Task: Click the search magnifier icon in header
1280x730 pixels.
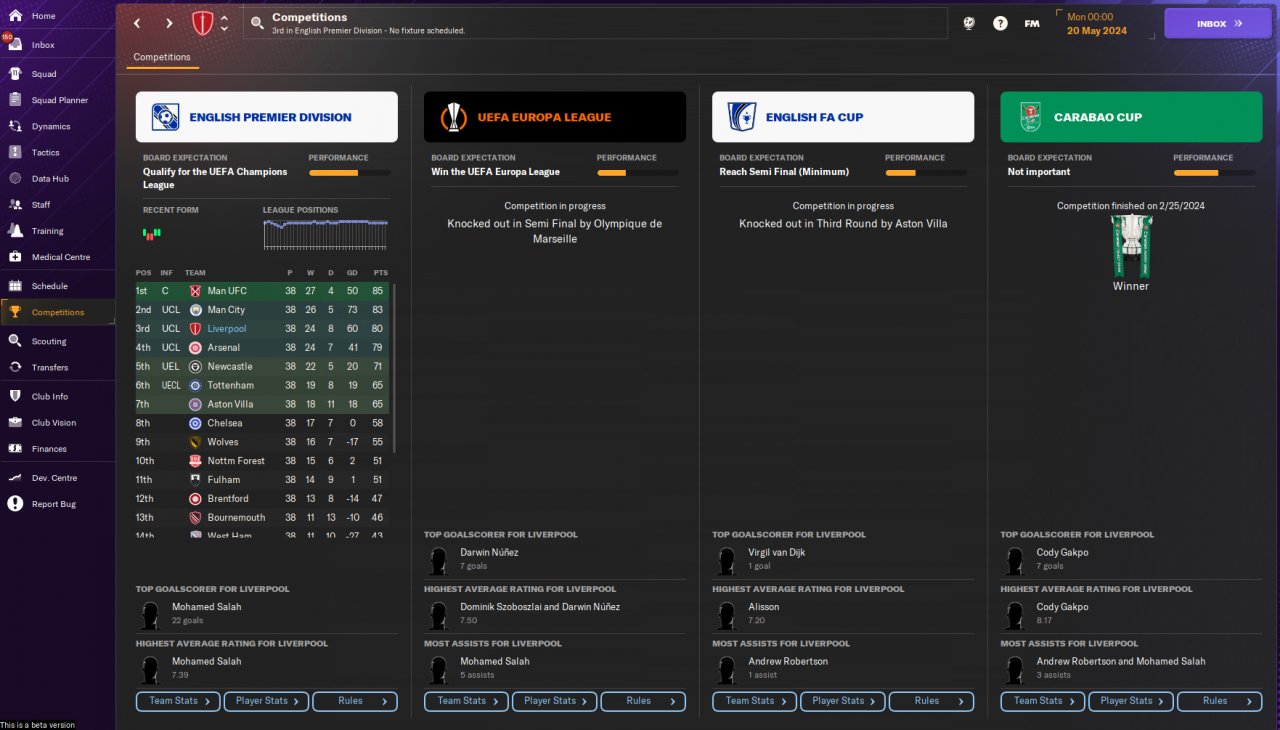Action: (x=258, y=23)
